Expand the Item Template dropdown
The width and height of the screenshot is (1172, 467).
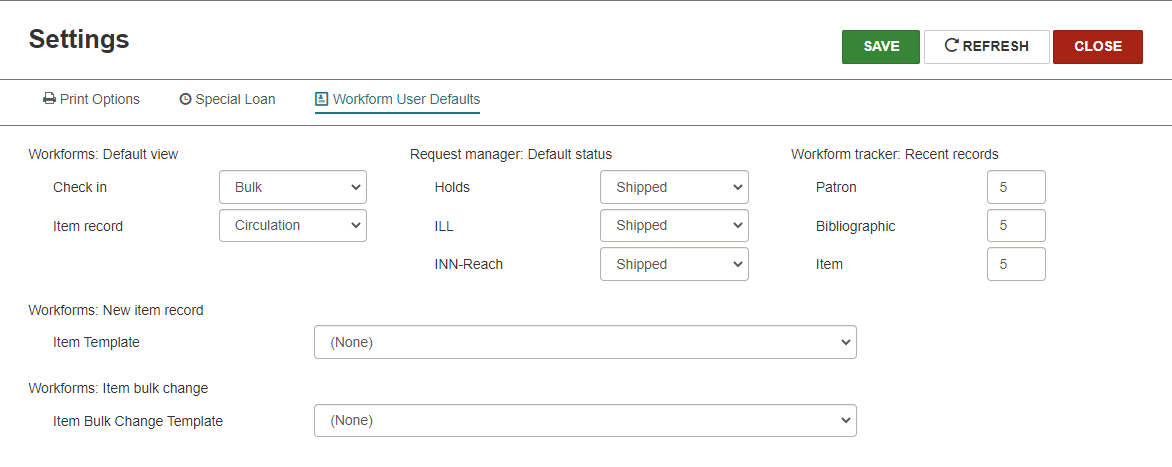(x=585, y=342)
